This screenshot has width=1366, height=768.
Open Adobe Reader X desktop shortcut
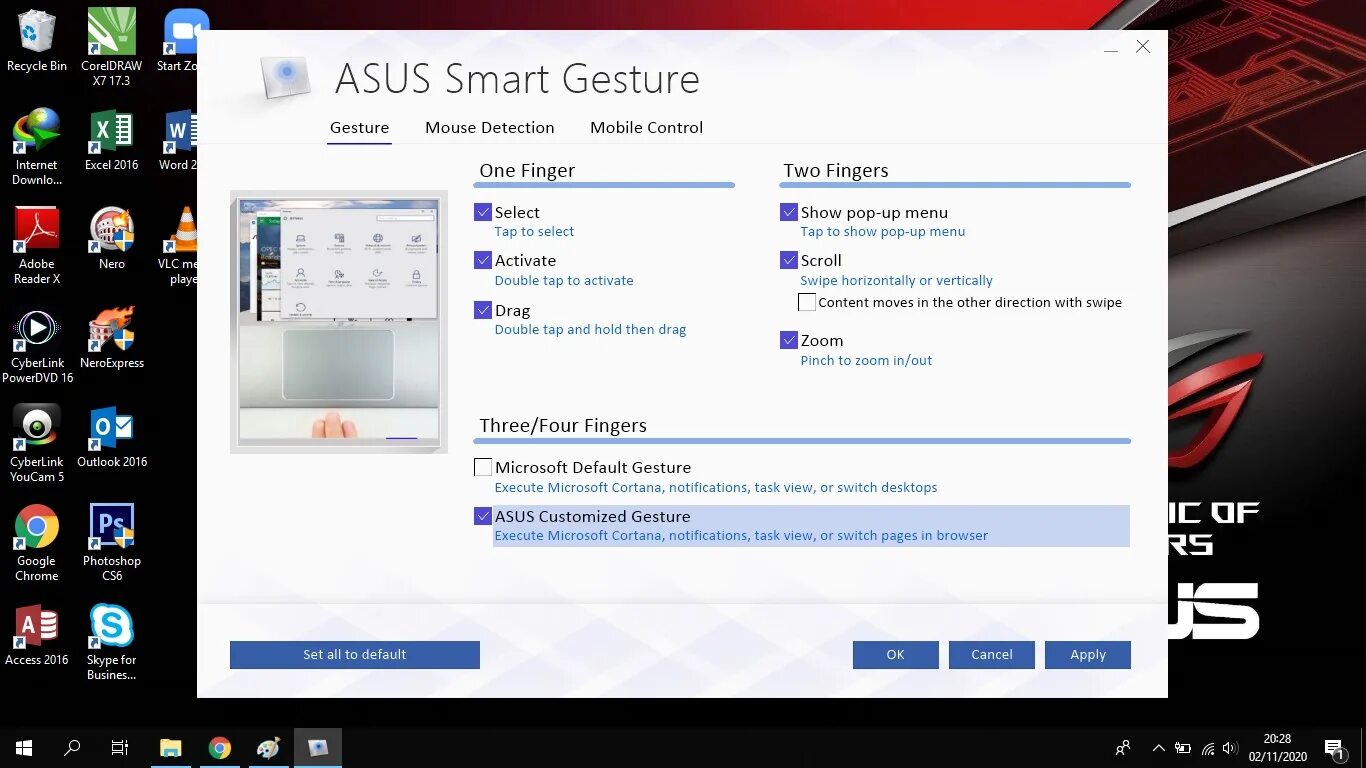37,246
